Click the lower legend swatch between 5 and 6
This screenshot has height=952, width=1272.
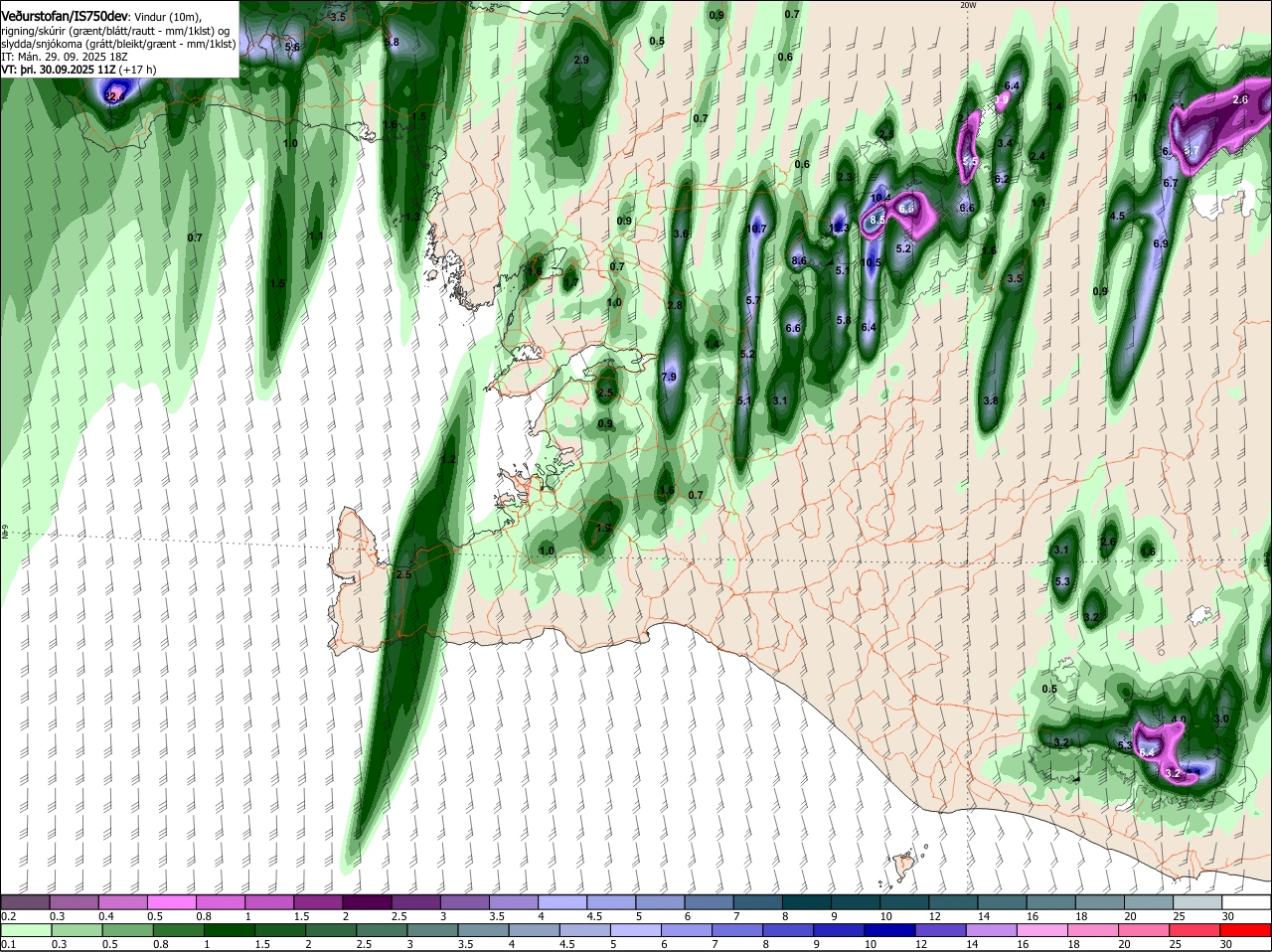[x=636, y=930]
